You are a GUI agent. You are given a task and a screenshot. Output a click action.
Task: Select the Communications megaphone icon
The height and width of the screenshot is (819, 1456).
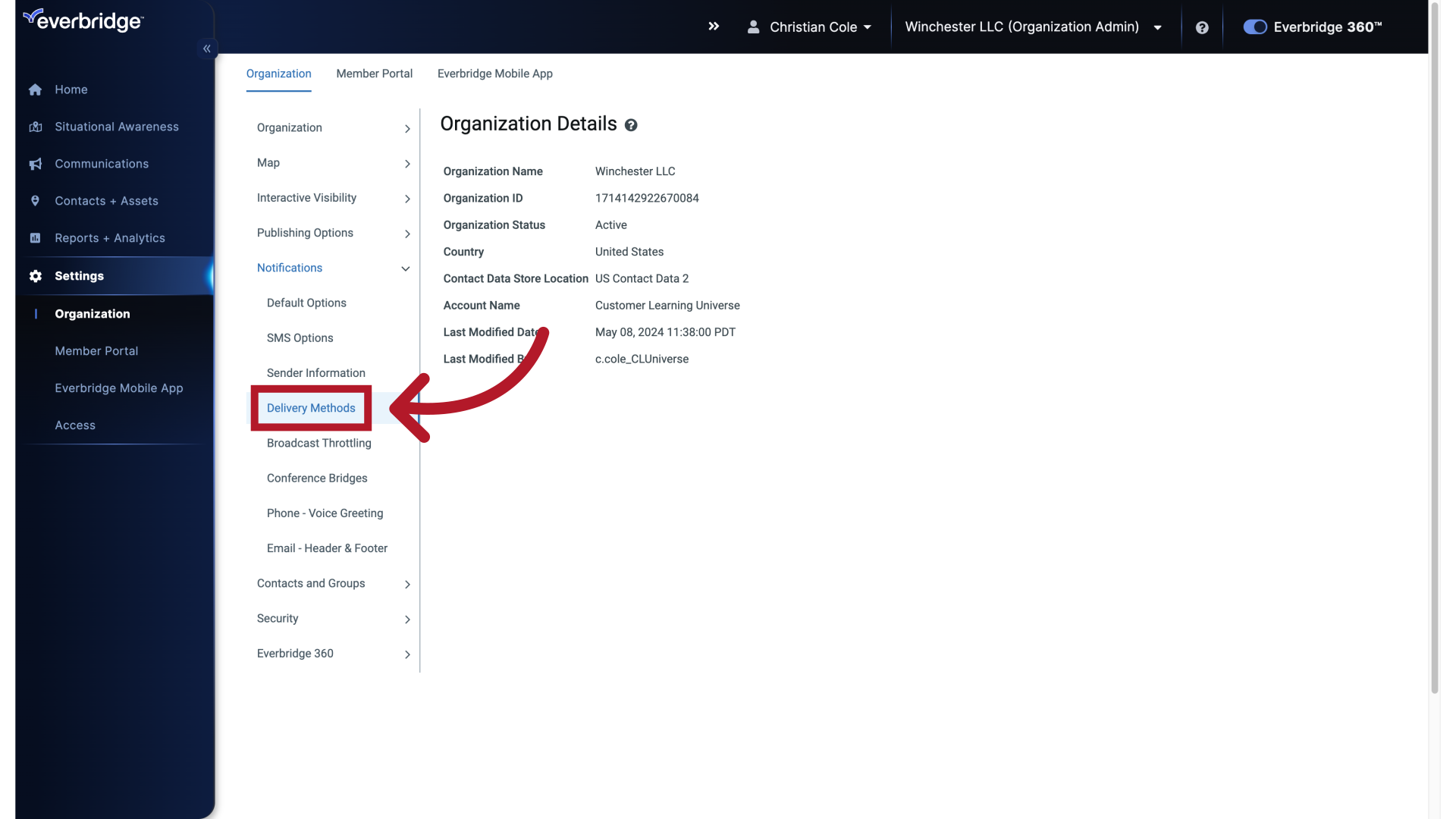click(35, 164)
